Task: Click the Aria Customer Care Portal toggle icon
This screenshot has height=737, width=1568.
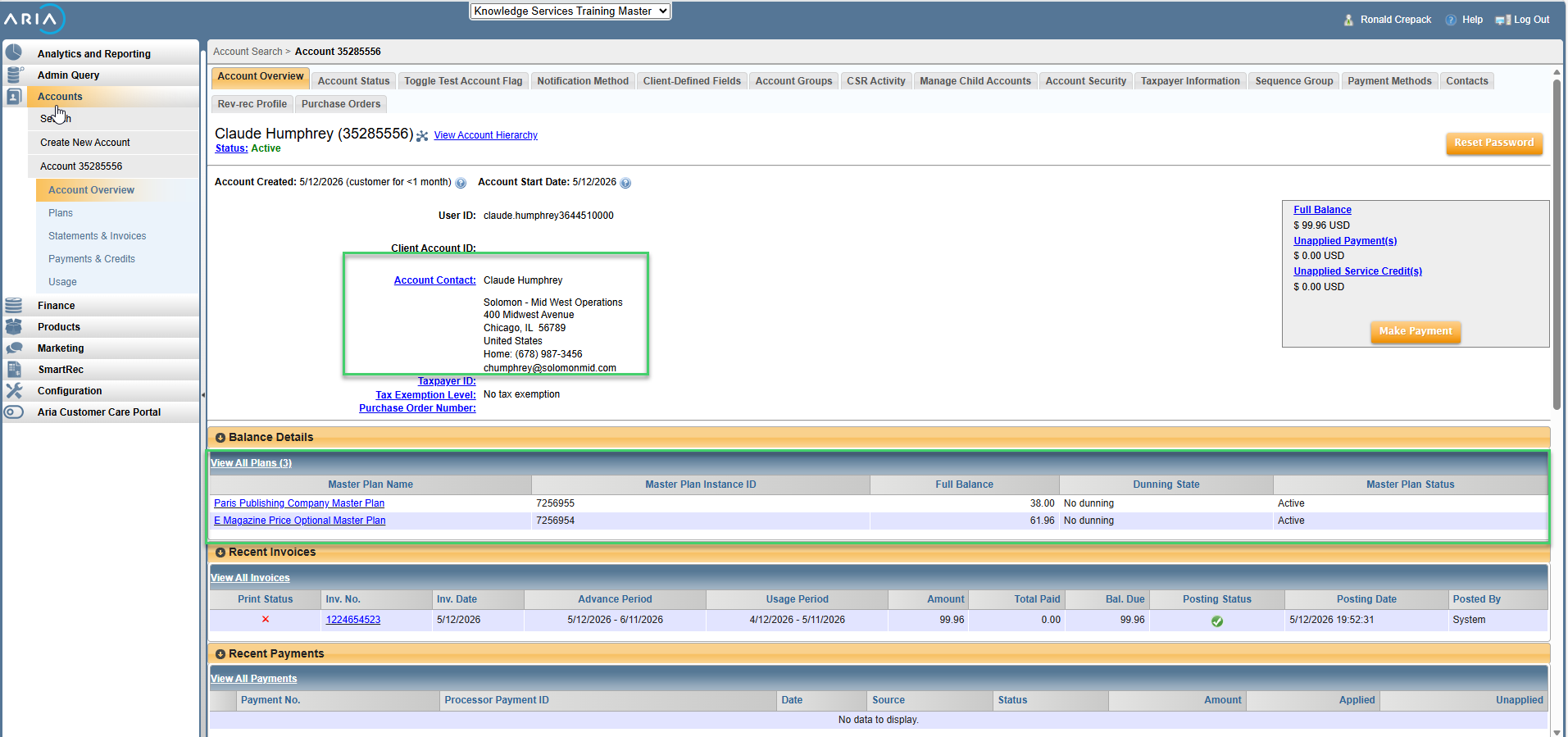Action: [14, 412]
